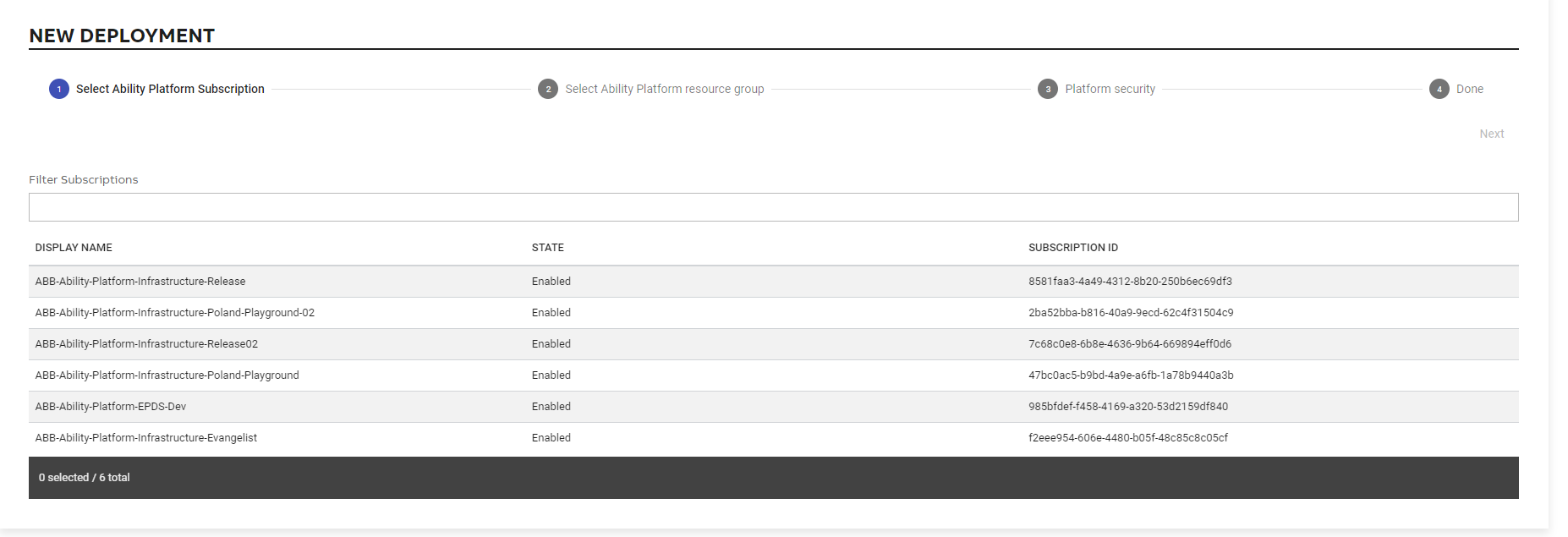Click step 1 circle icon

(59, 89)
